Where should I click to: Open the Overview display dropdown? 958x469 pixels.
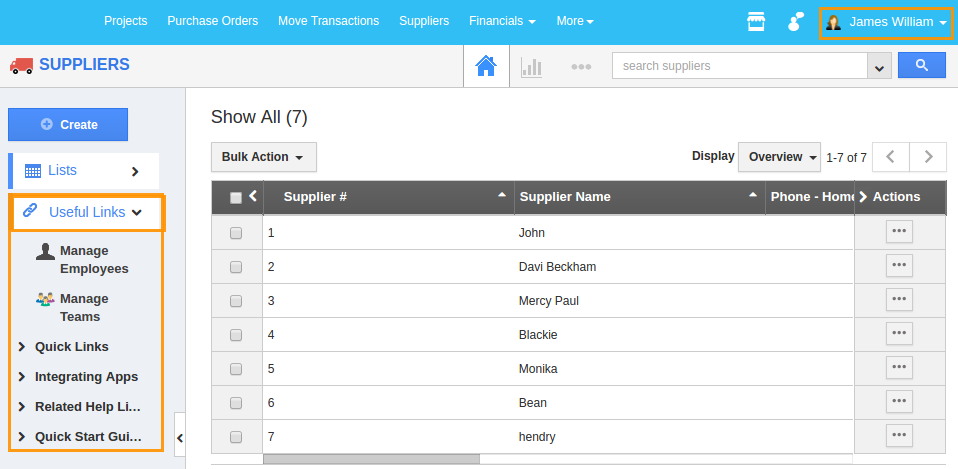click(x=779, y=157)
